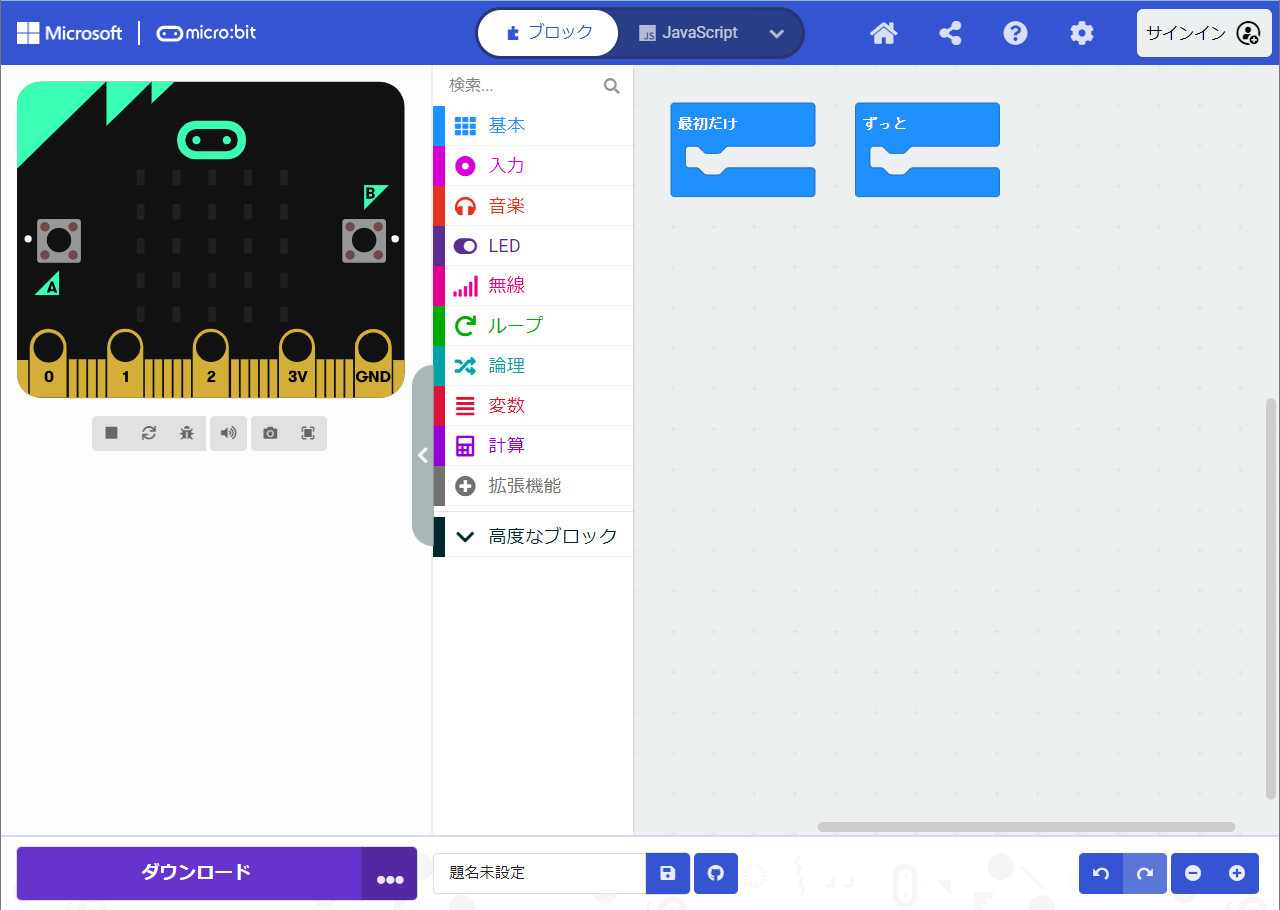Stop the simulator
Screen dimensions: 1280x910
111,433
